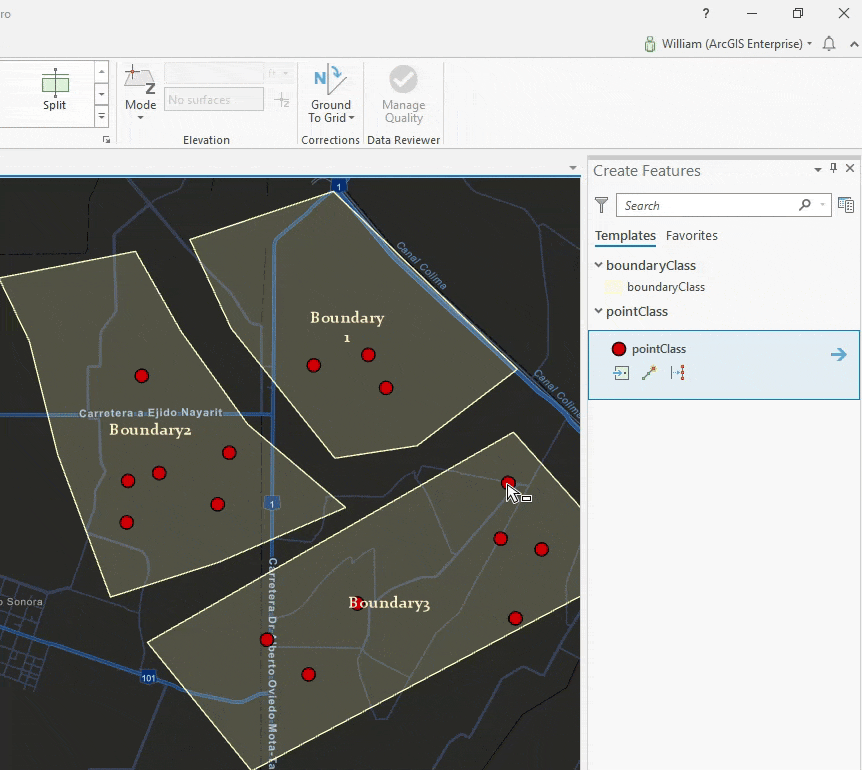Image resolution: width=862 pixels, height=770 pixels.
Task: Click the filter funnel in Create Features
Action: coord(601,205)
